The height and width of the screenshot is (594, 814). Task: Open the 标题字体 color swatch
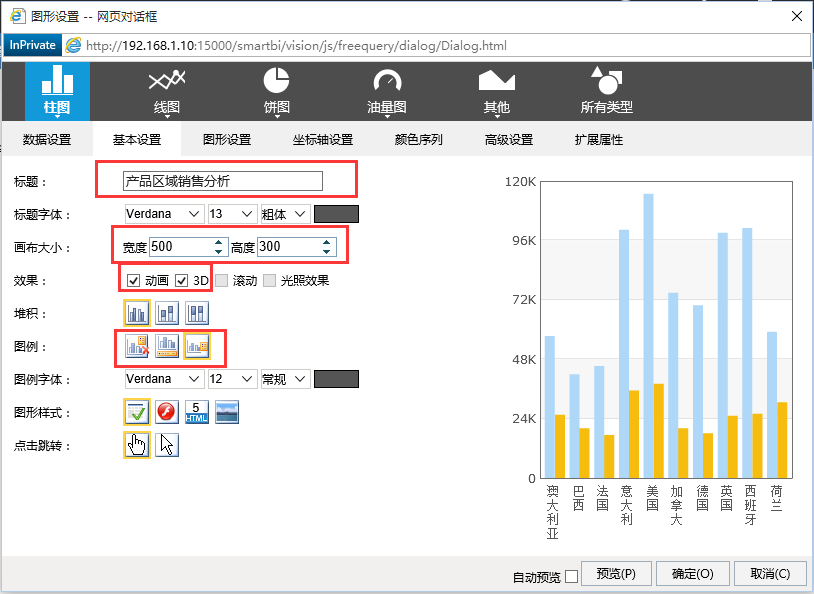pos(336,214)
